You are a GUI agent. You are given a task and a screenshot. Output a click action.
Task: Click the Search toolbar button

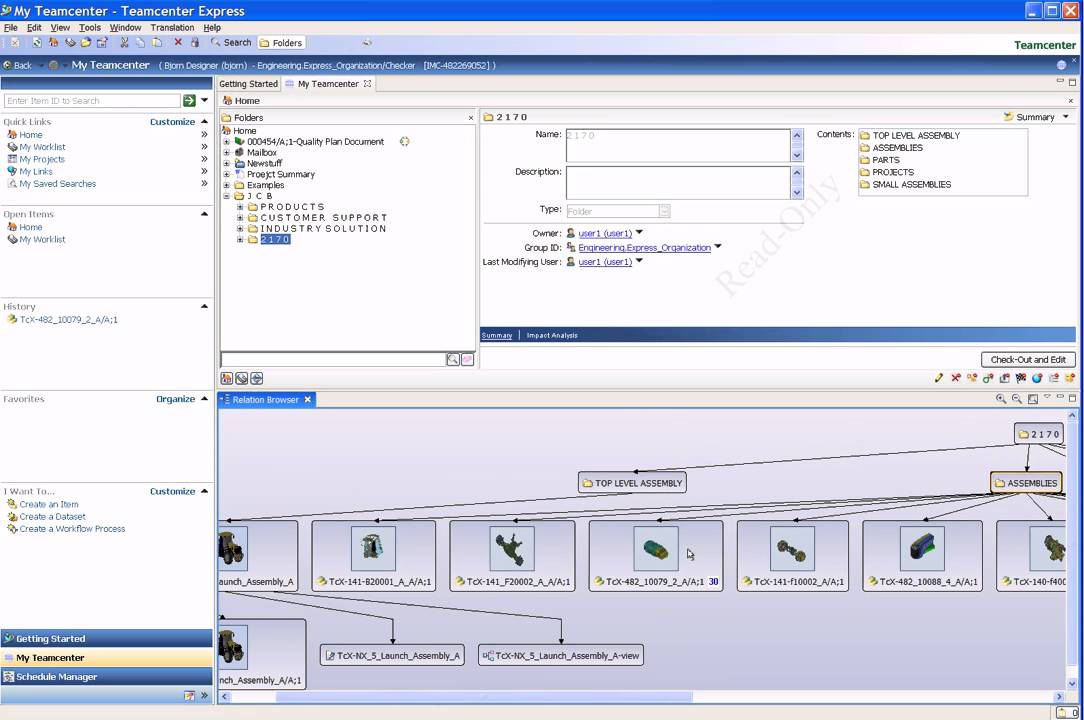[231, 42]
